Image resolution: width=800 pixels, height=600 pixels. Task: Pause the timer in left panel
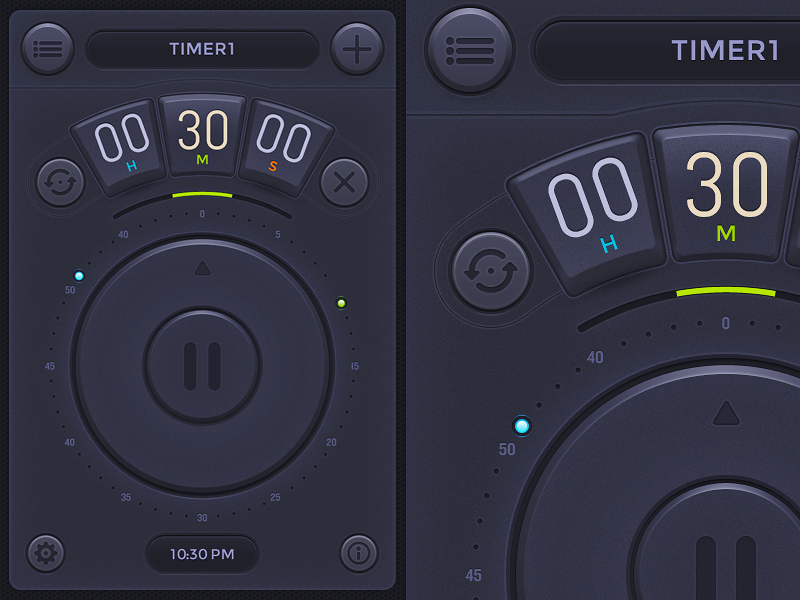203,366
